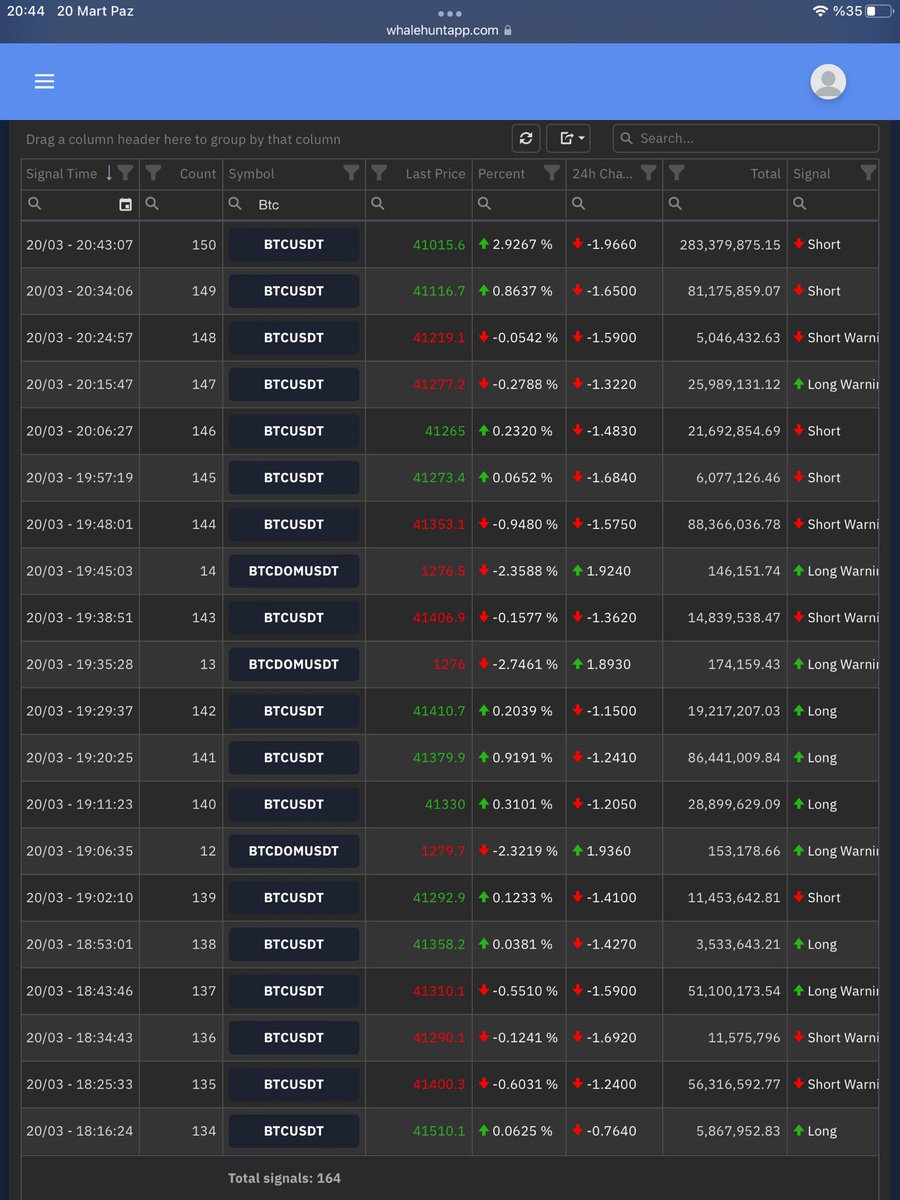This screenshot has height=1200, width=900.
Task: Open Symbol column filter icon
Action: [x=351, y=173]
